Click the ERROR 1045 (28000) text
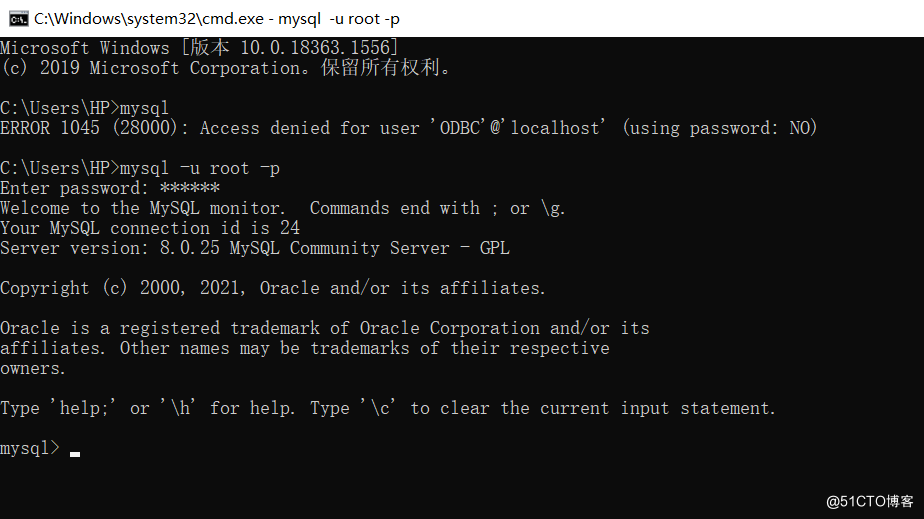Viewport: 924px width, 519px height. [88, 128]
